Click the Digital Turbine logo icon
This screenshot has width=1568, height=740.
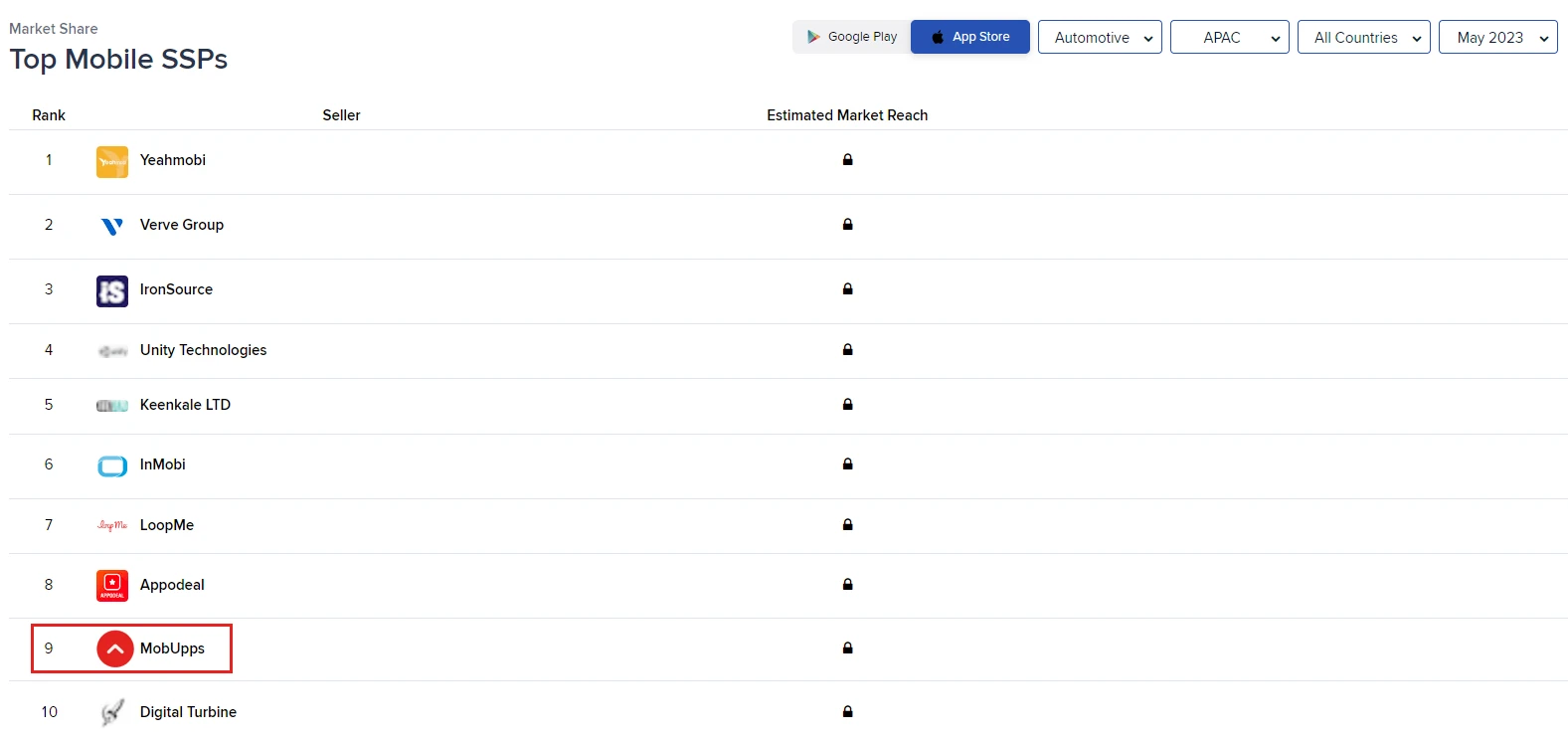point(112,712)
